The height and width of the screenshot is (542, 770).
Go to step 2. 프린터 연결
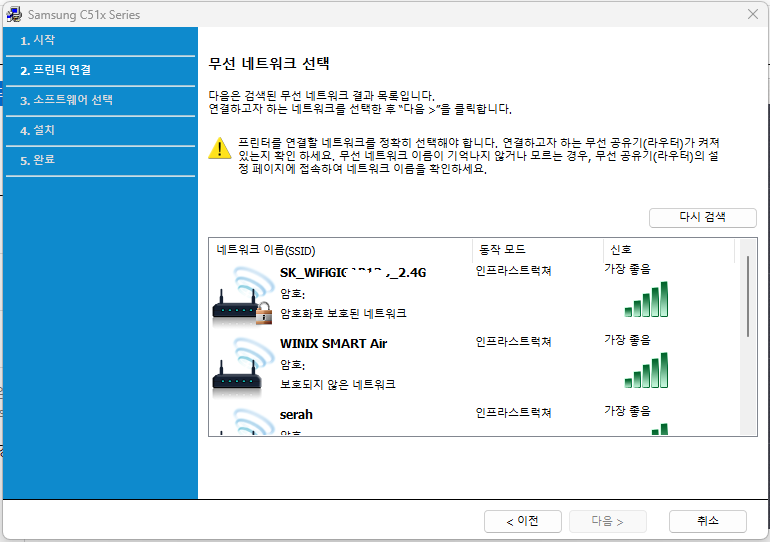tap(100, 71)
